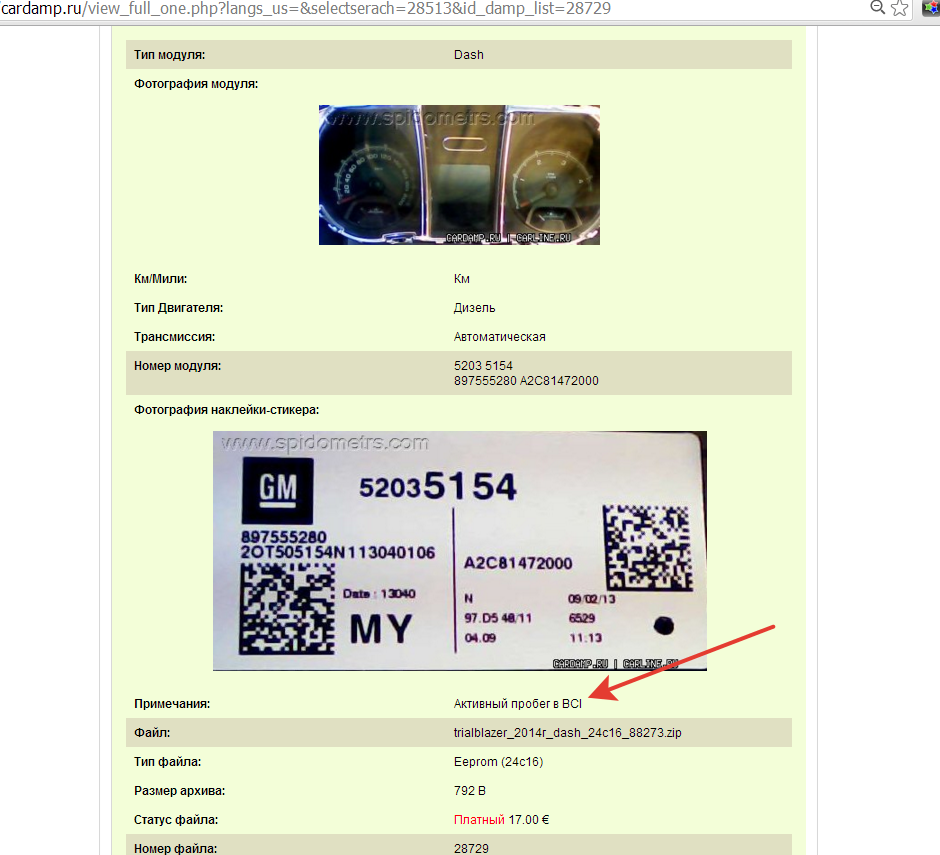940x855 pixels.
Task: Click file name trialblazer_2014r_dash_24c16_88273.zip
Action: [x=568, y=733]
